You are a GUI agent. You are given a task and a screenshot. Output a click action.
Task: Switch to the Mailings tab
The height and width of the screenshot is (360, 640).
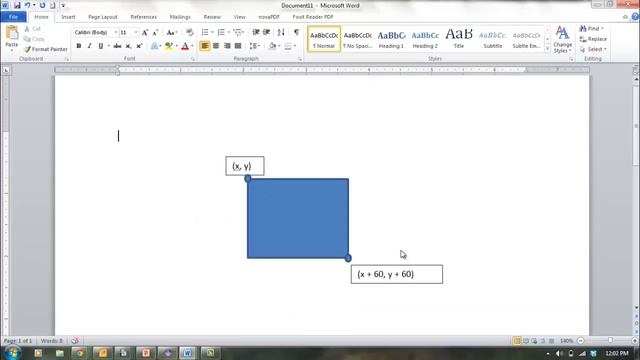tap(180, 17)
